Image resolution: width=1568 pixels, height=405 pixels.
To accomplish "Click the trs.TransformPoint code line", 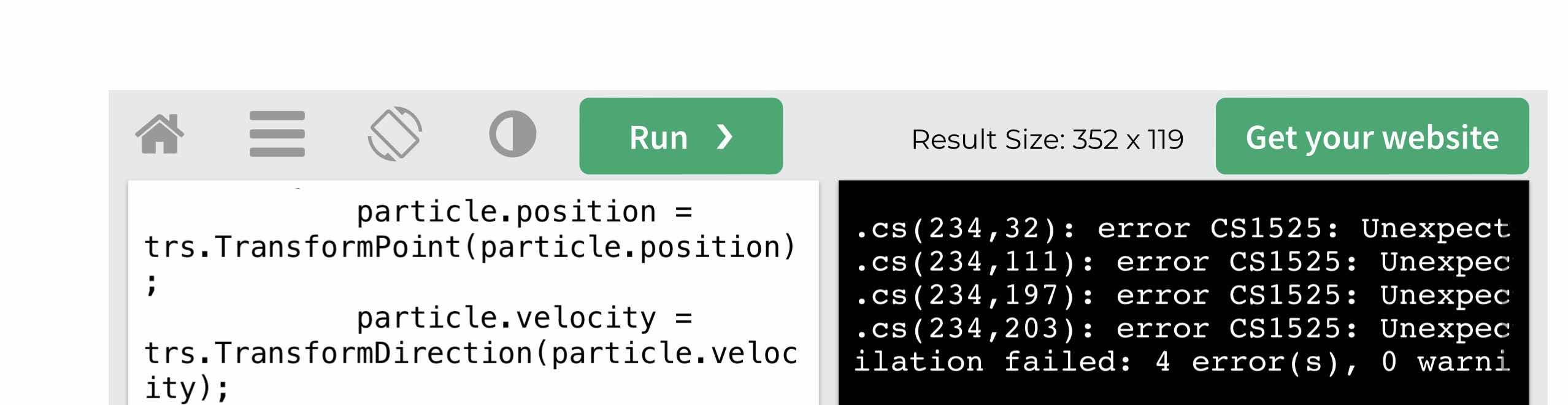I will (x=470, y=247).
